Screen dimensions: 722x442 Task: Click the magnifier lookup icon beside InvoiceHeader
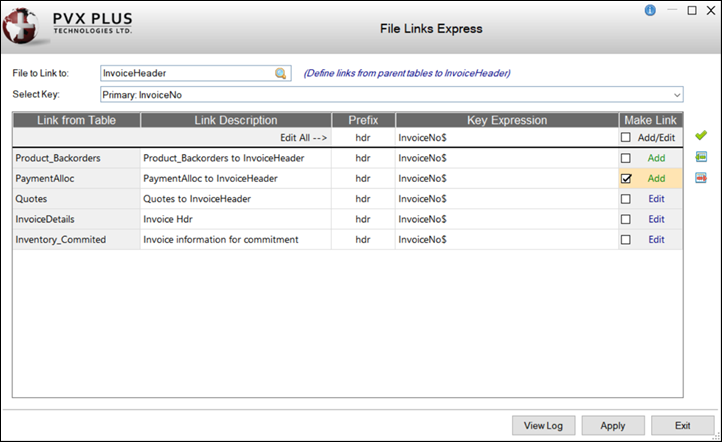click(x=281, y=73)
